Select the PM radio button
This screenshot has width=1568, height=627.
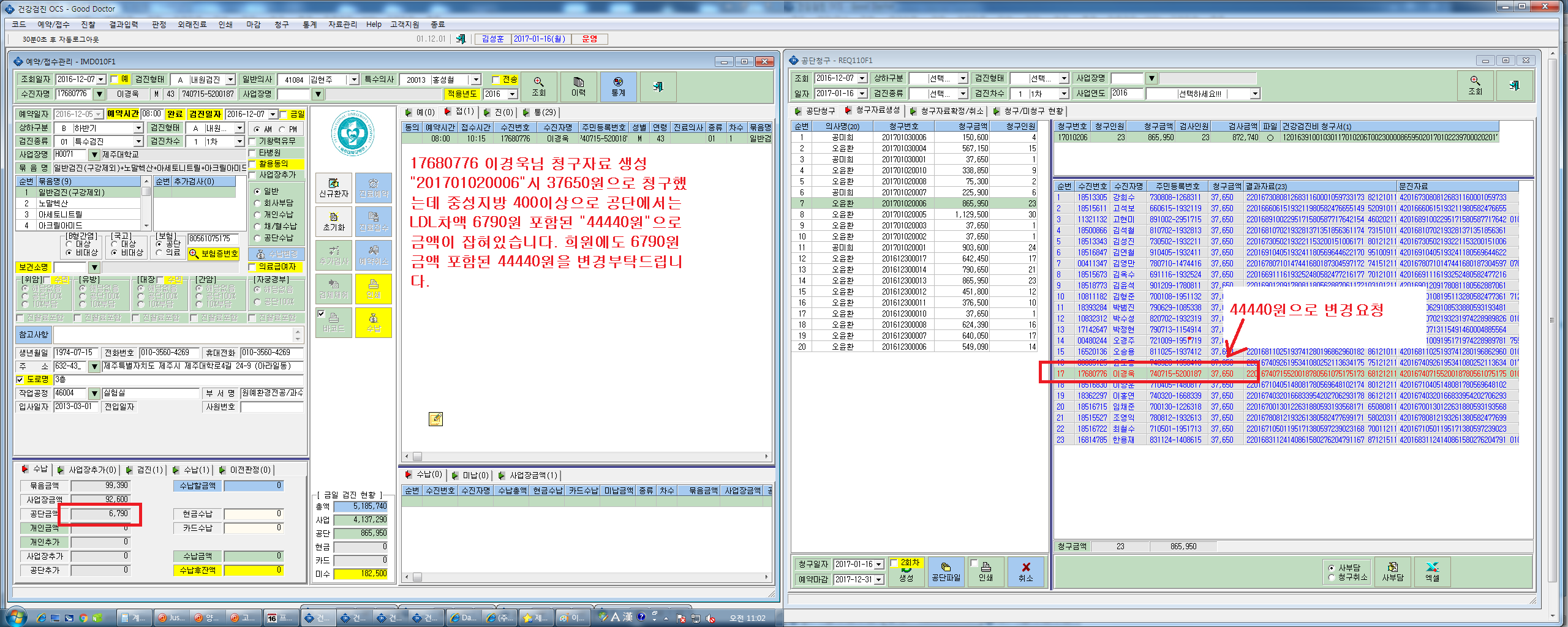(x=282, y=129)
